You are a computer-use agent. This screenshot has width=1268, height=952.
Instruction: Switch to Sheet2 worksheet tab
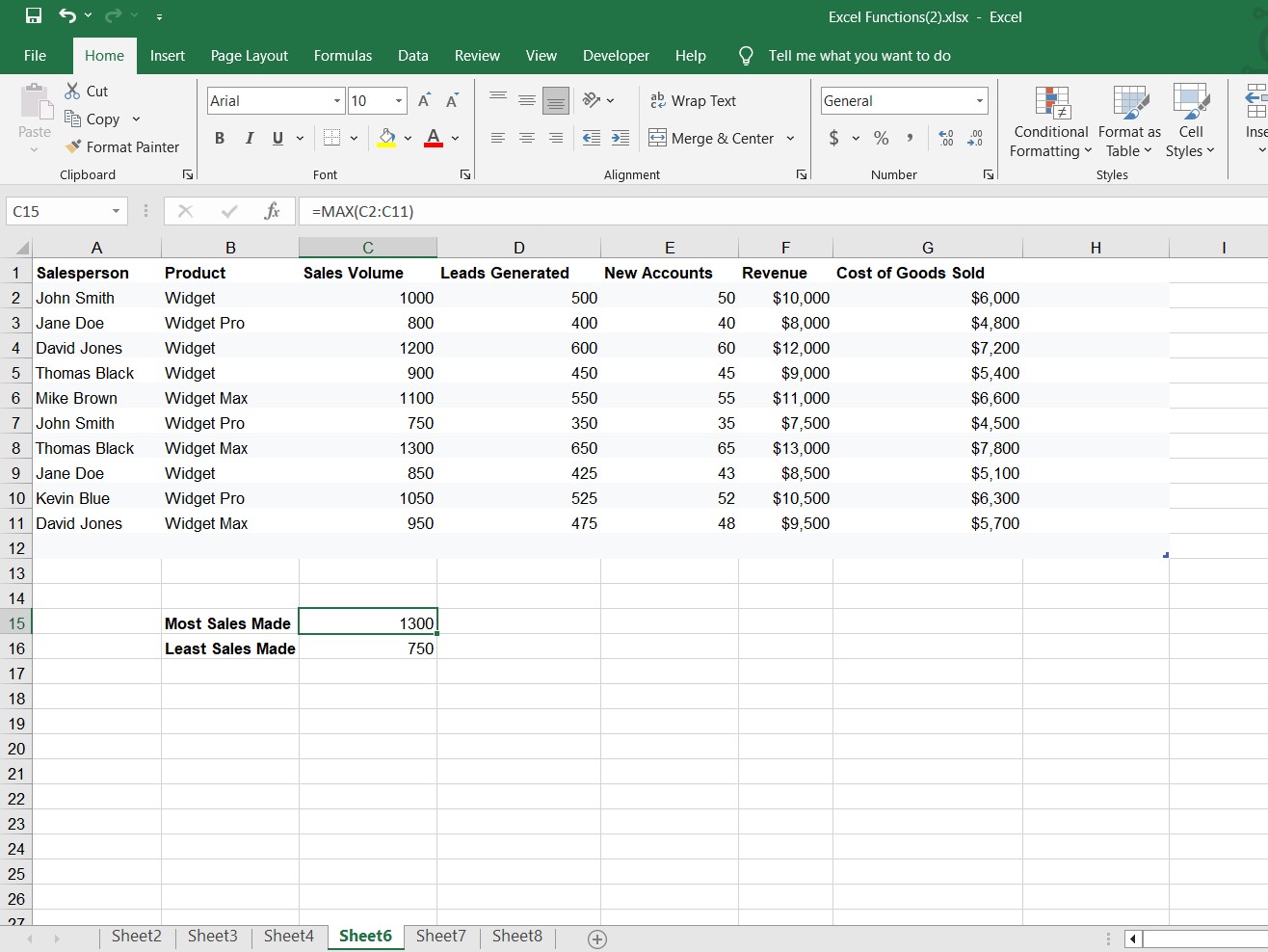(137, 936)
